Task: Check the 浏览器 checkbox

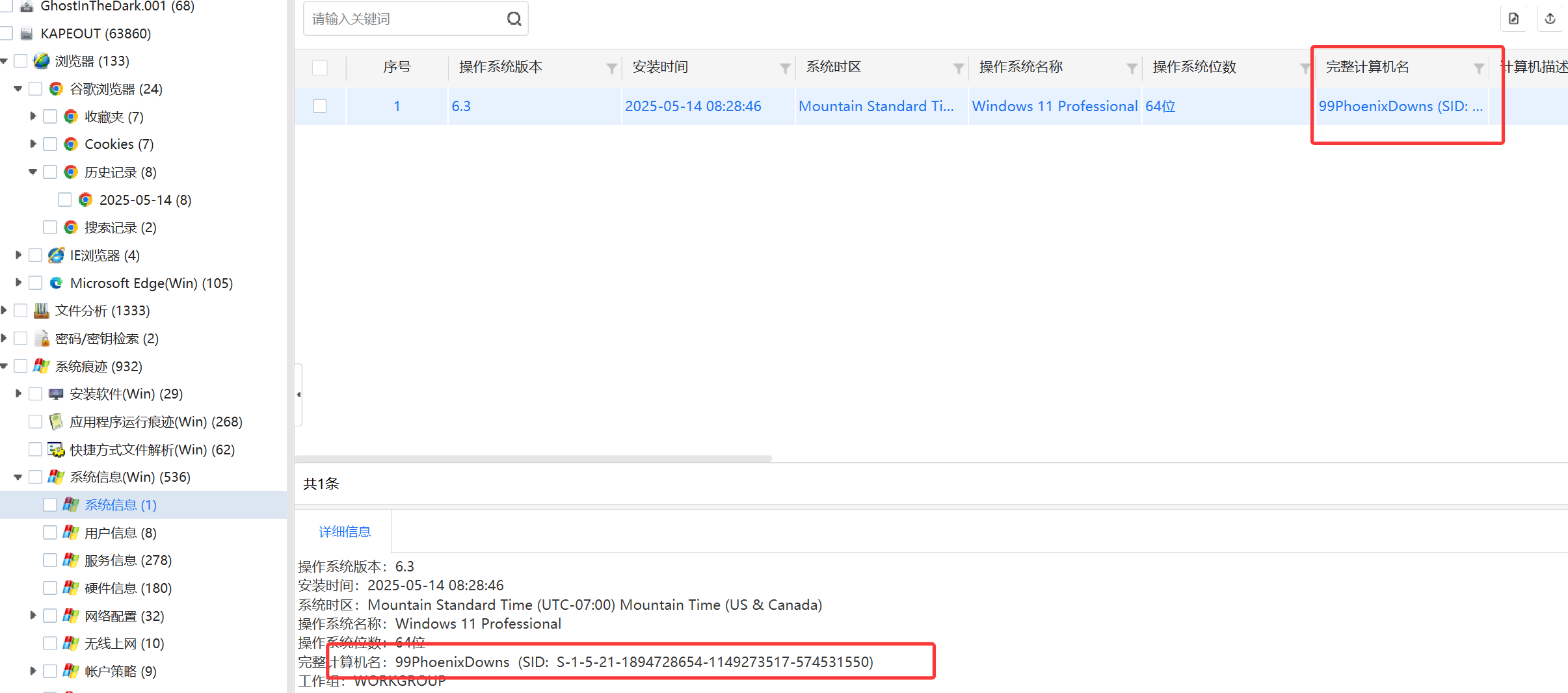Action: coord(21,61)
